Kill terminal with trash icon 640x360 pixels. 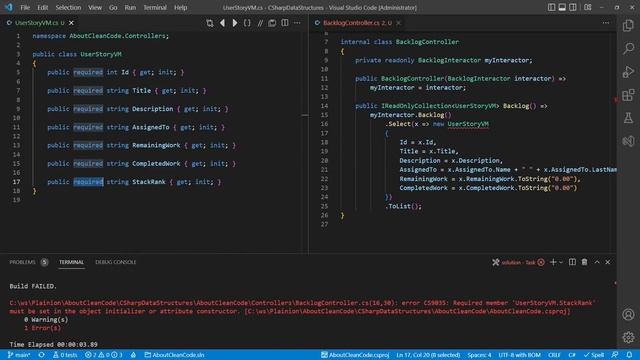pos(584,262)
